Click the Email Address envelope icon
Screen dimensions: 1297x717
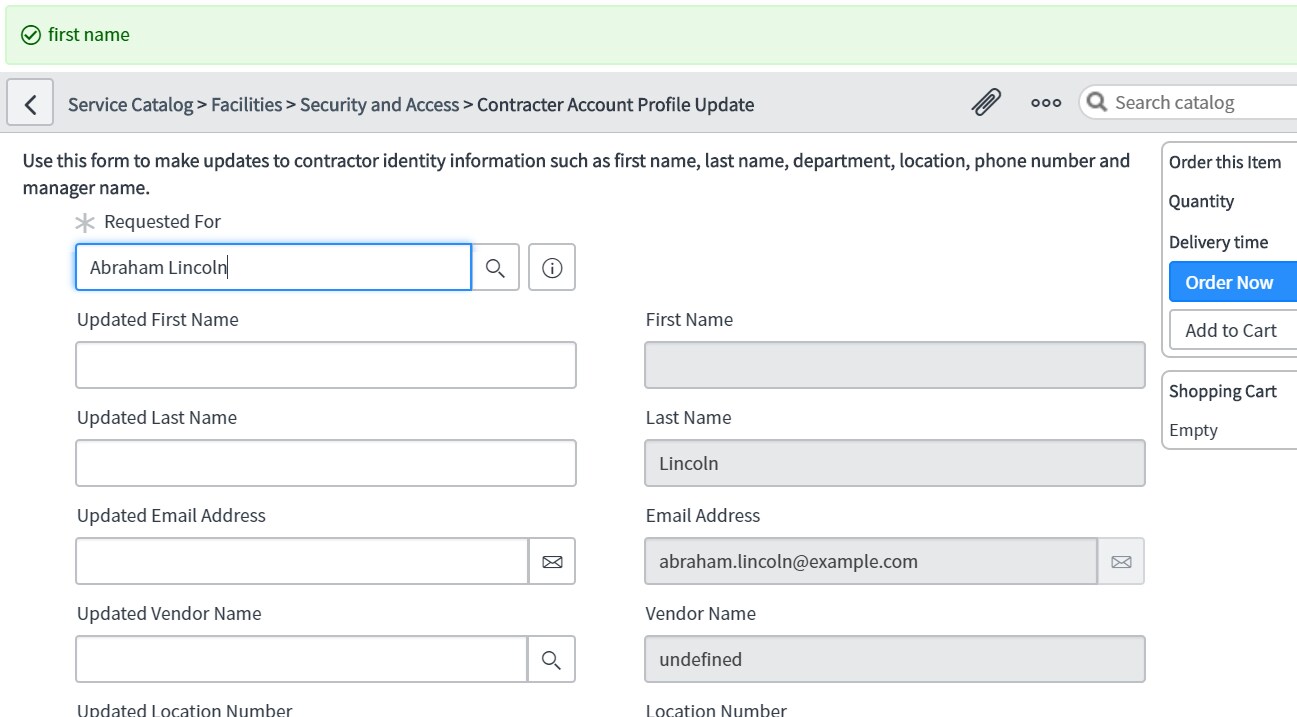[x=1121, y=562]
